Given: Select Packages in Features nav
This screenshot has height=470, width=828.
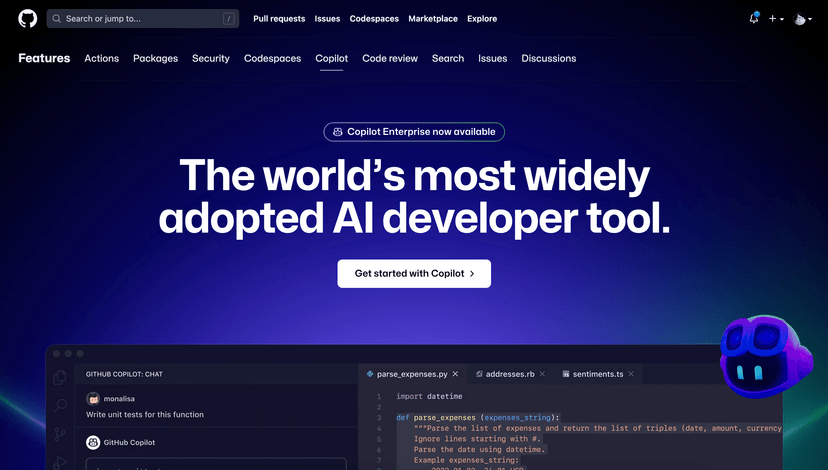Looking at the screenshot, I should [155, 58].
